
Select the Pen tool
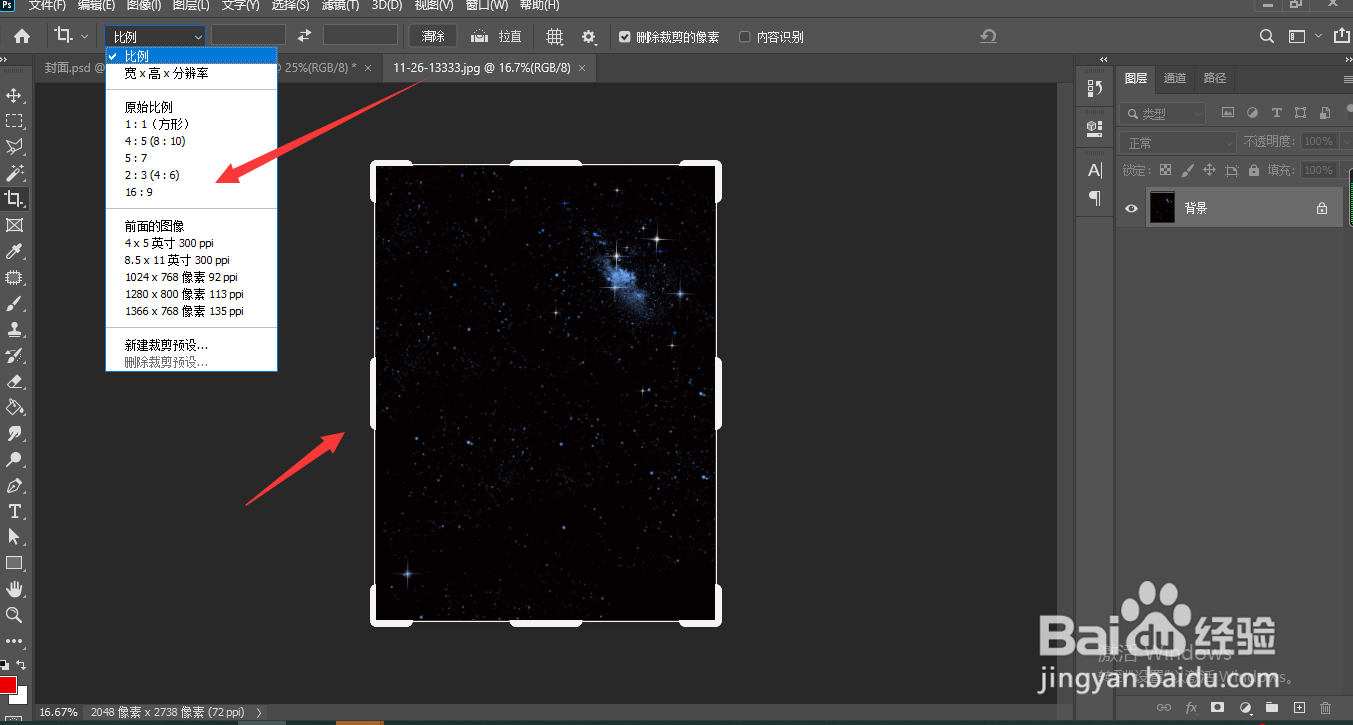[x=14, y=485]
